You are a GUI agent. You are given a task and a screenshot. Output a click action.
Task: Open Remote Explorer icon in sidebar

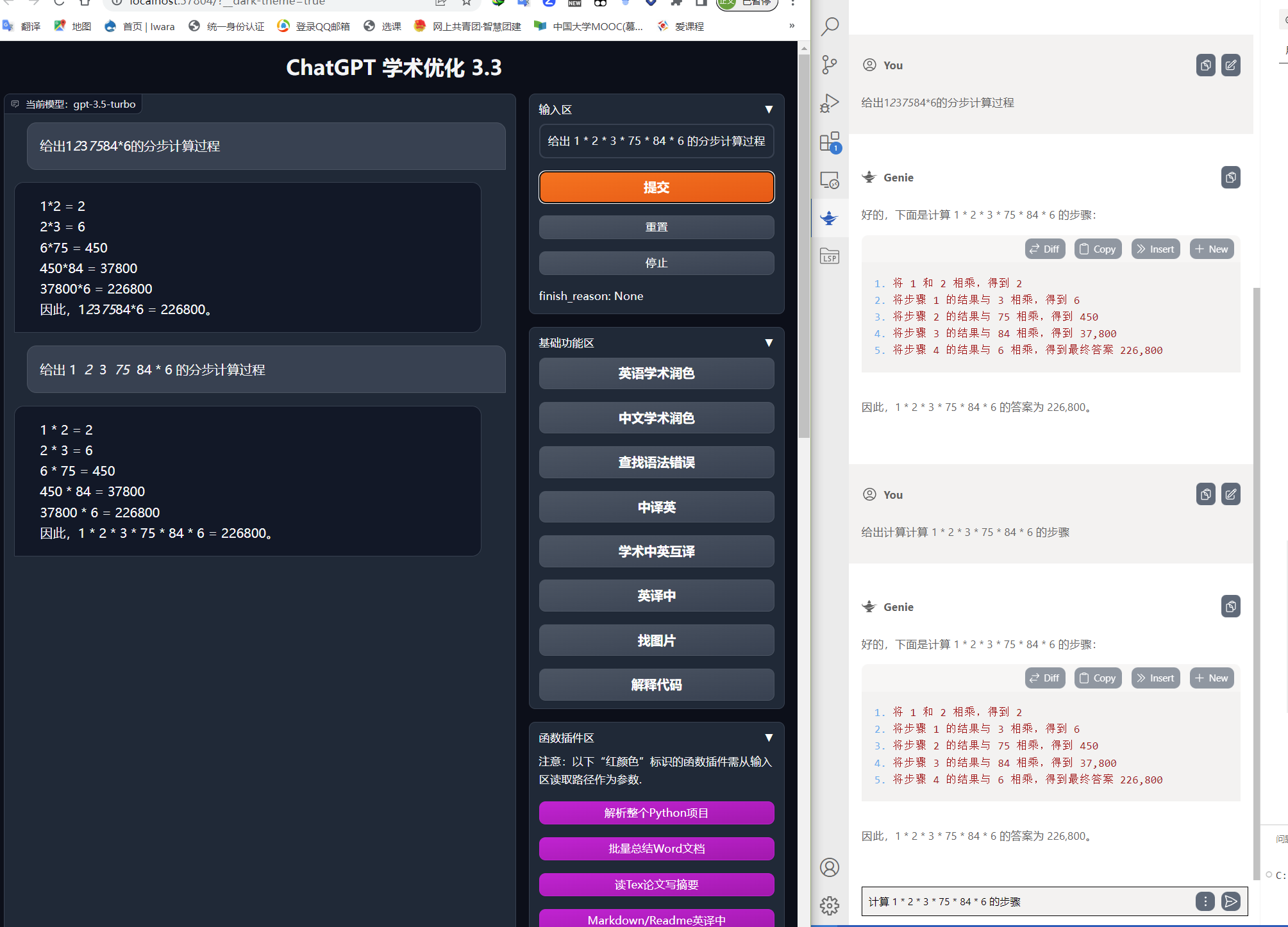pos(830,180)
